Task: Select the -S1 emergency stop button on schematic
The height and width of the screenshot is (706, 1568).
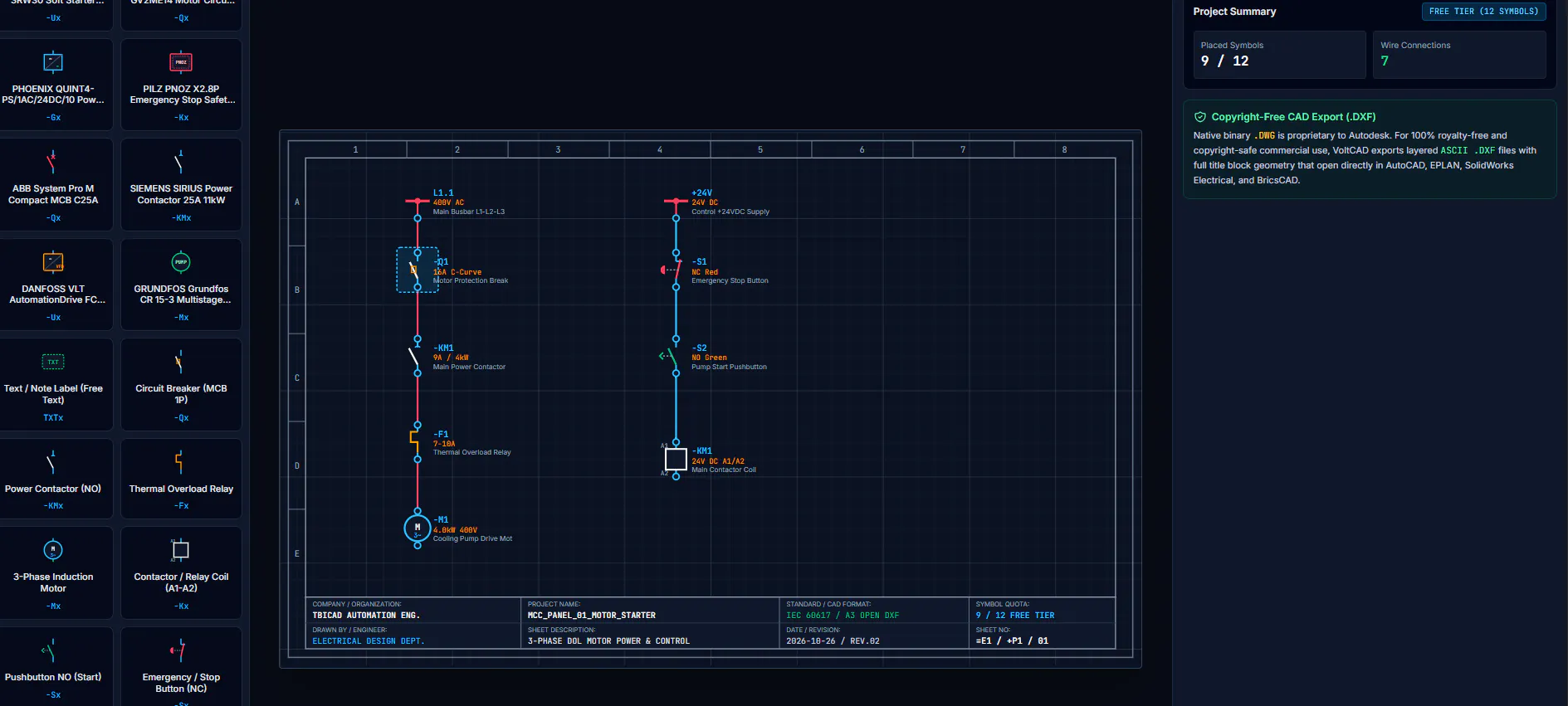Action: click(674, 270)
